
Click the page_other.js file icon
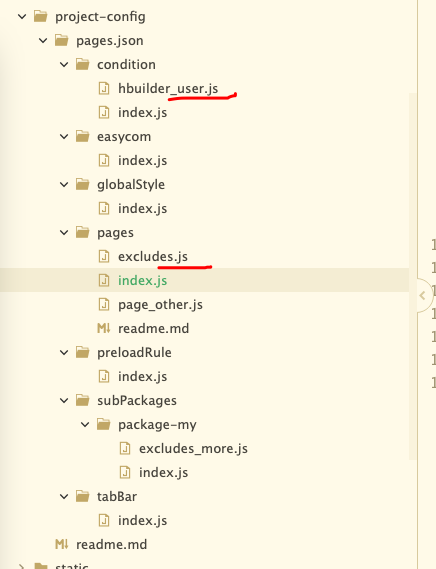(104, 304)
